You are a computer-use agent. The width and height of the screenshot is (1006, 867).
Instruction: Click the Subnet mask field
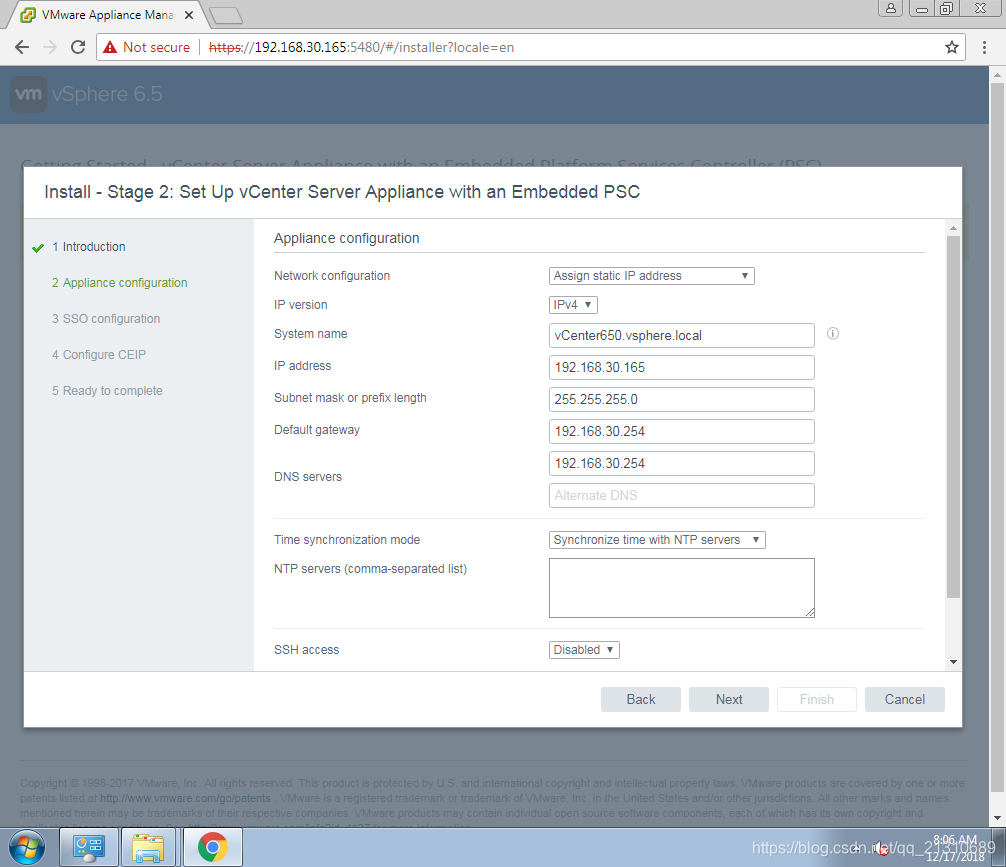pyautogui.click(x=681, y=400)
